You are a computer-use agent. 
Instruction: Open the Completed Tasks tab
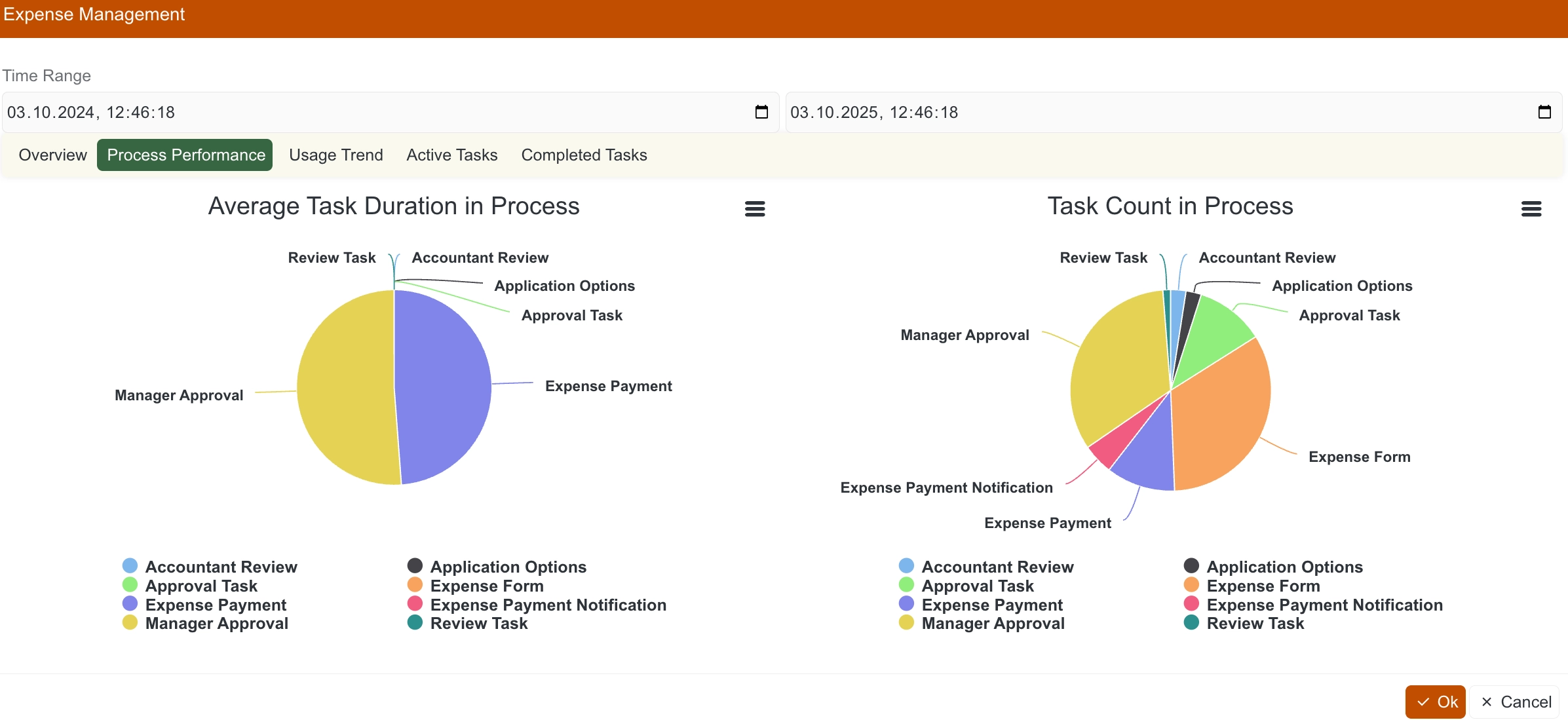(583, 155)
